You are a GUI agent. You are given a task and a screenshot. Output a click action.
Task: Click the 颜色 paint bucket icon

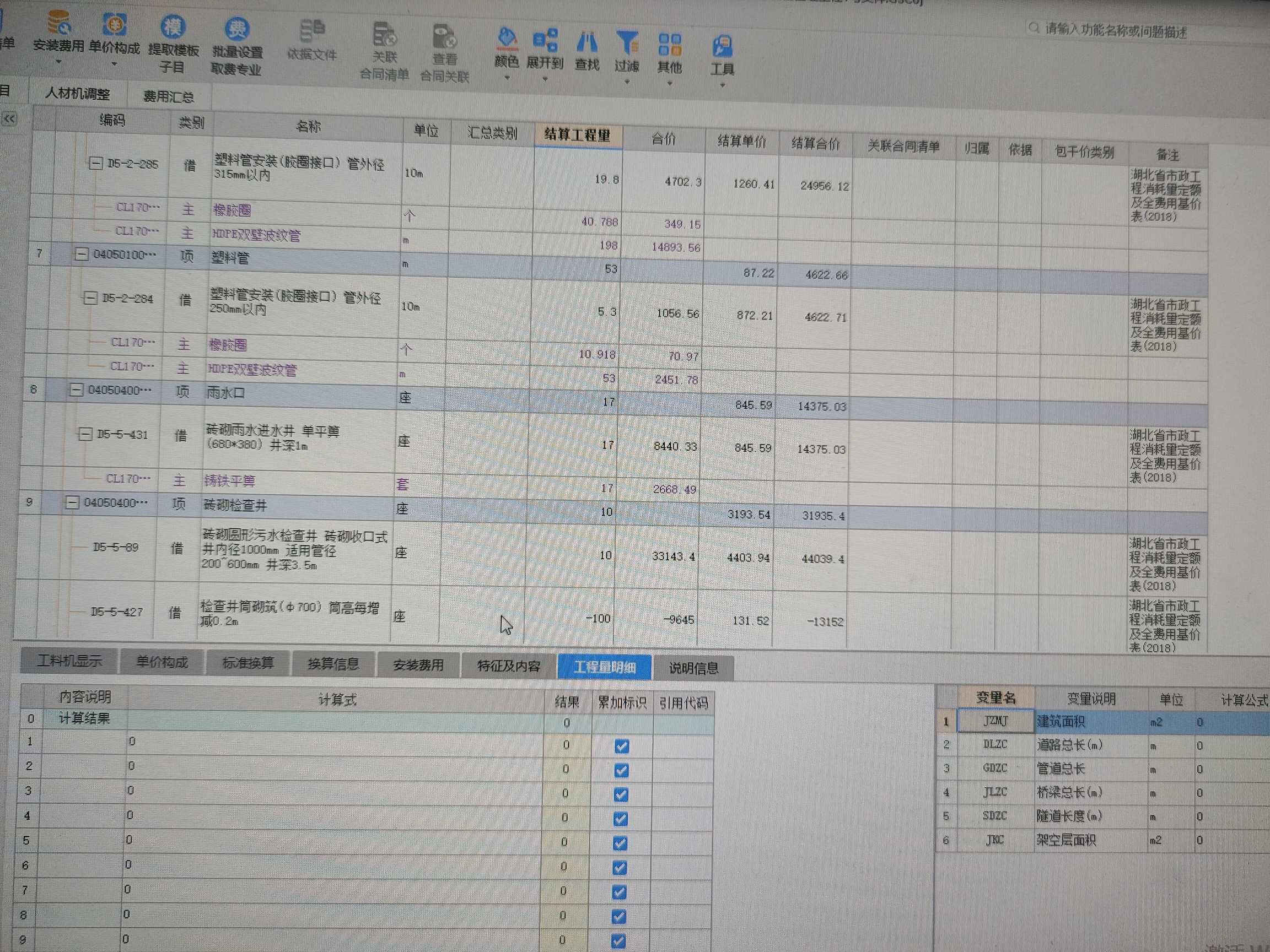507,39
